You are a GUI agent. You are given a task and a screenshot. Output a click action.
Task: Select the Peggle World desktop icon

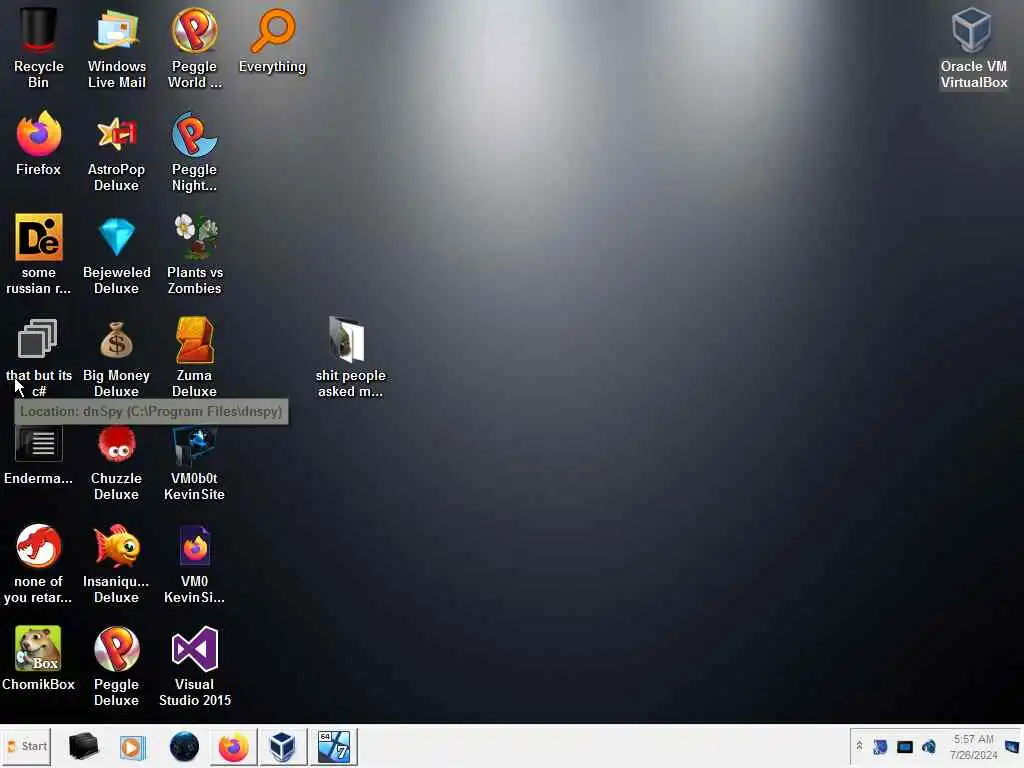click(x=195, y=47)
